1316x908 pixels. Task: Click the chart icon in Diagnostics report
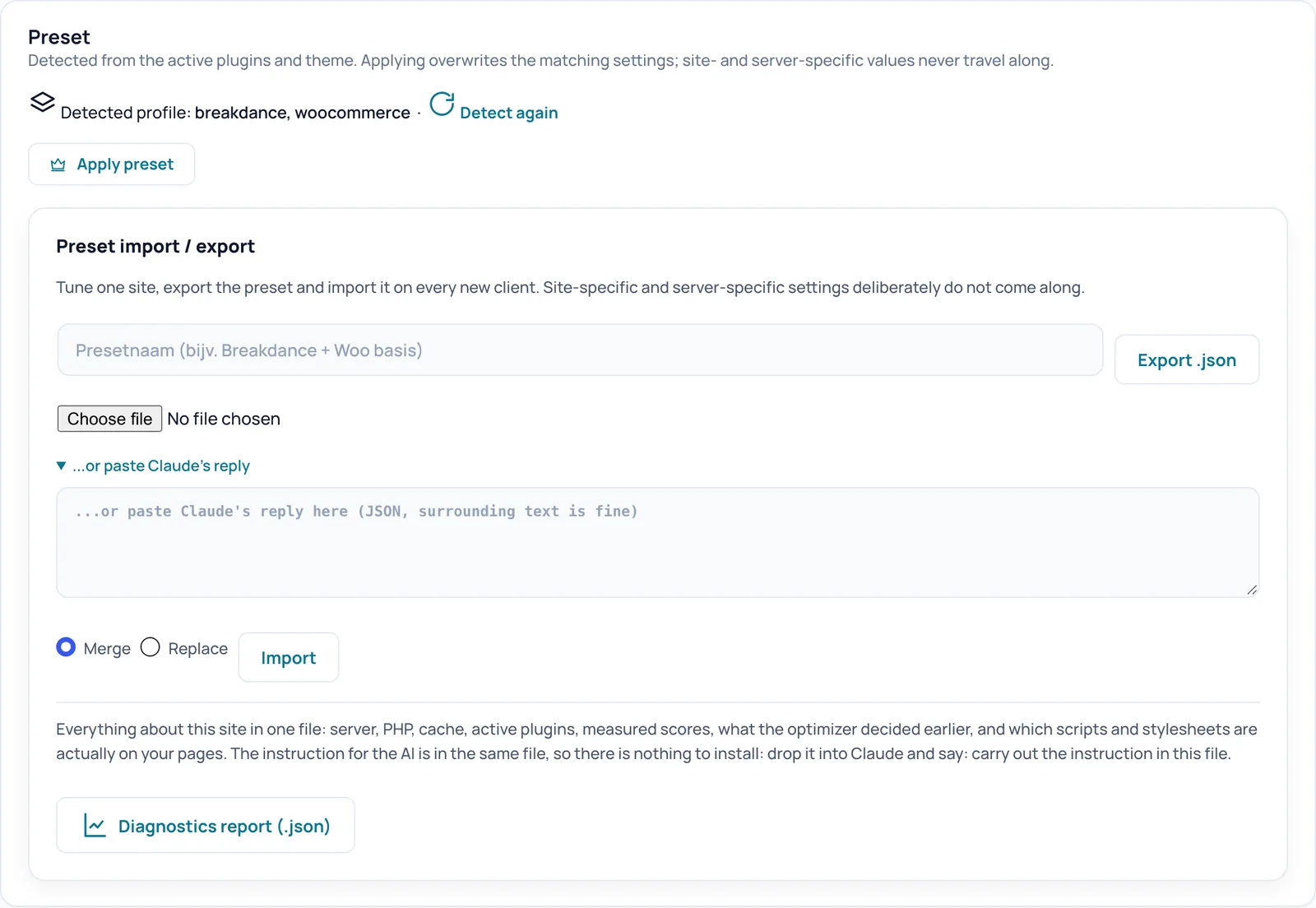[x=95, y=825]
